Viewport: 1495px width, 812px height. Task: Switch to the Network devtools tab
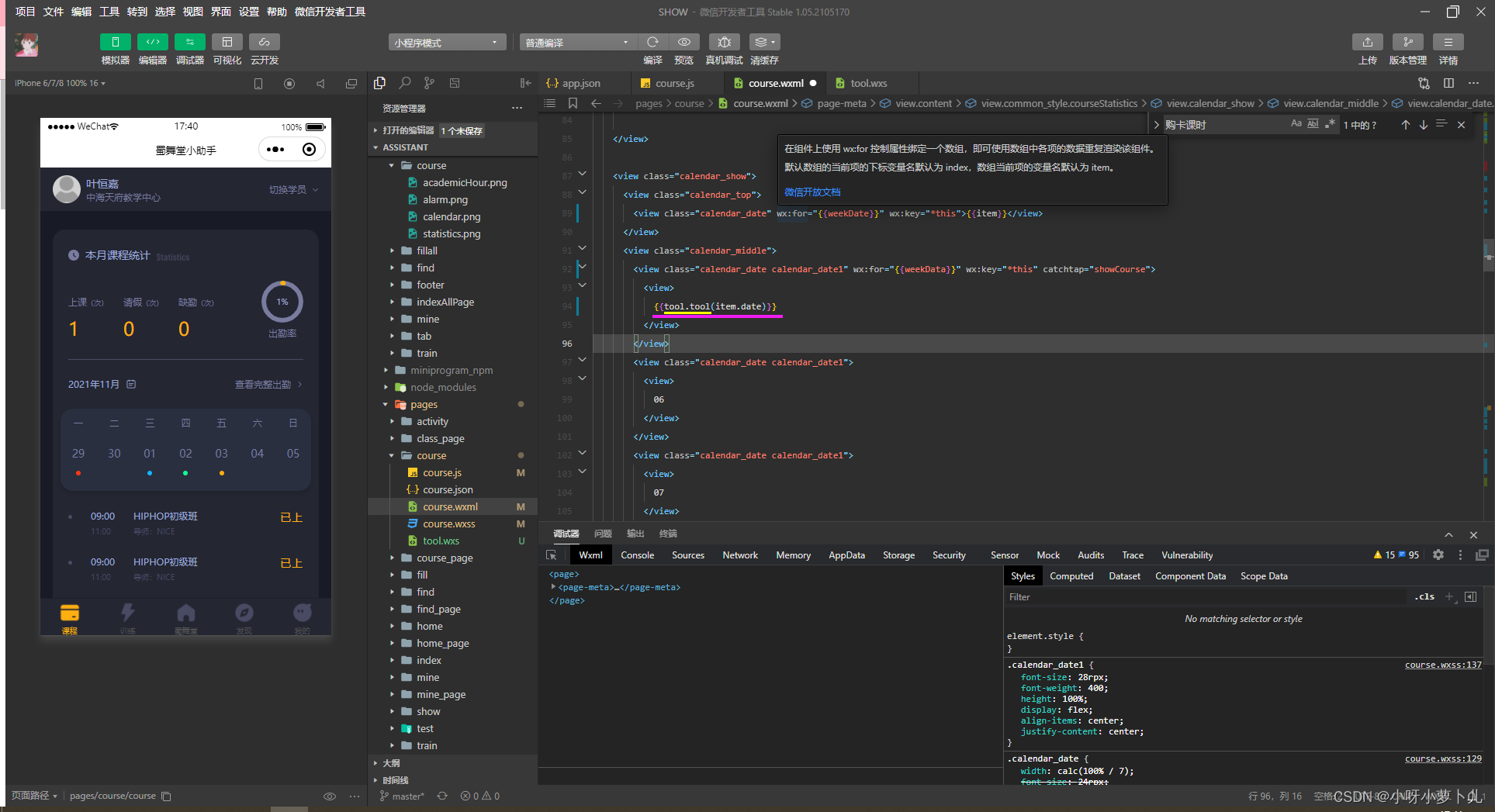pyautogui.click(x=740, y=555)
